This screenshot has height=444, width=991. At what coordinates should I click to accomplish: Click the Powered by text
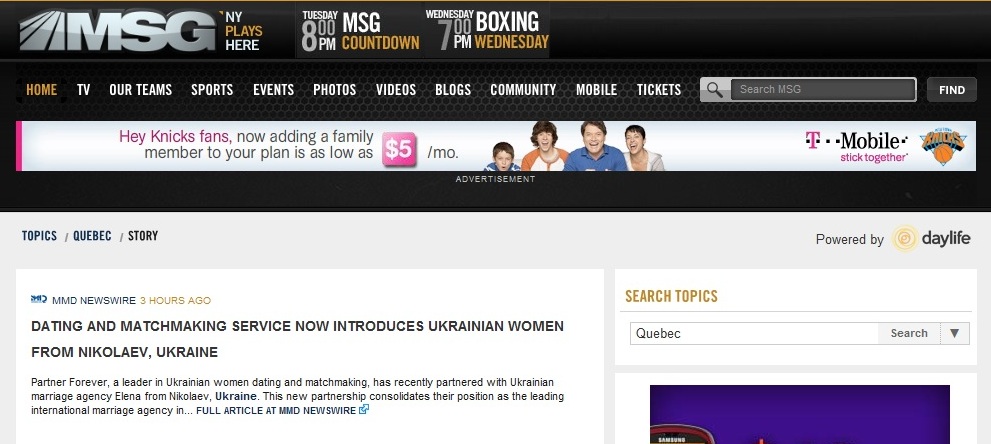(x=849, y=239)
